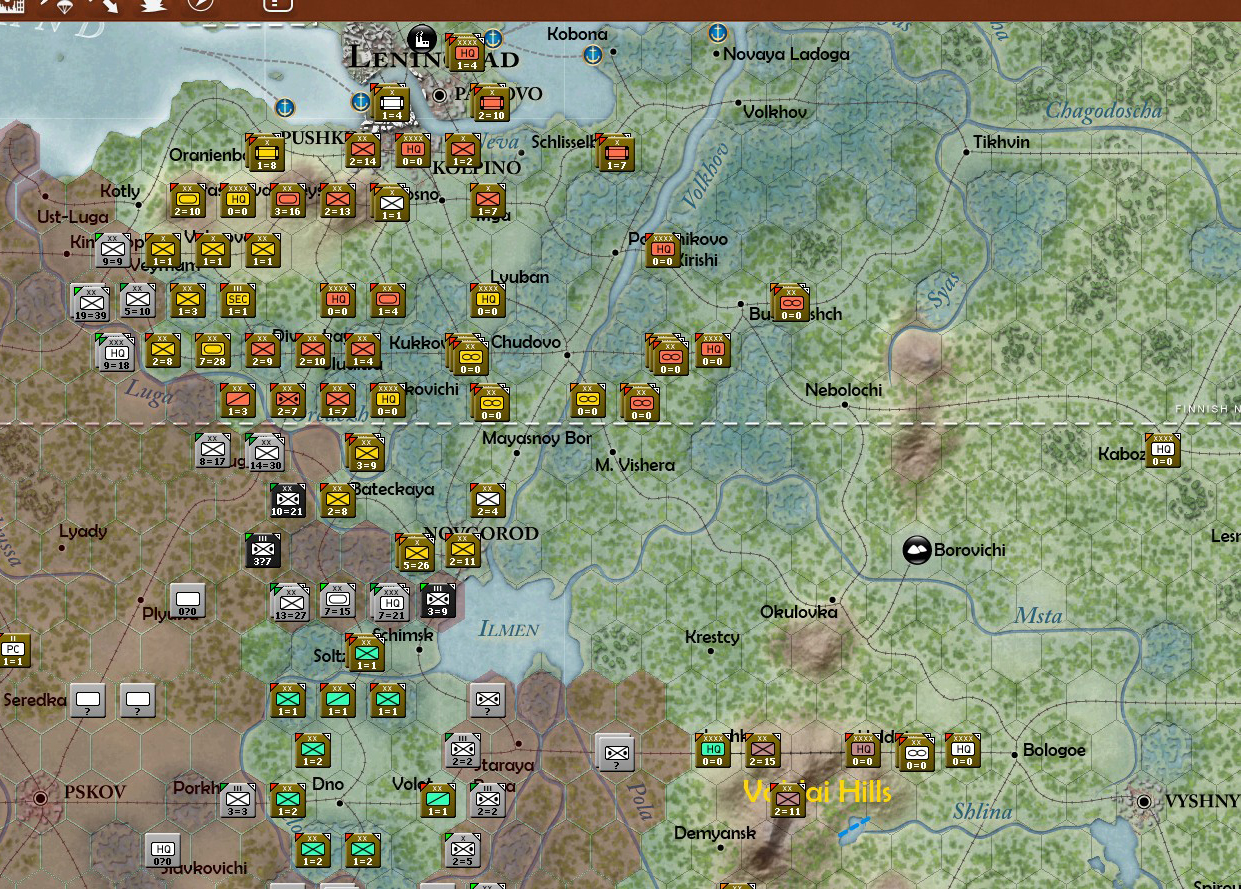Viewport: 1241px width, 889px height.
Task: Click the Borovichi mountain marker icon
Action: pyautogui.click(x=917, y=550)
